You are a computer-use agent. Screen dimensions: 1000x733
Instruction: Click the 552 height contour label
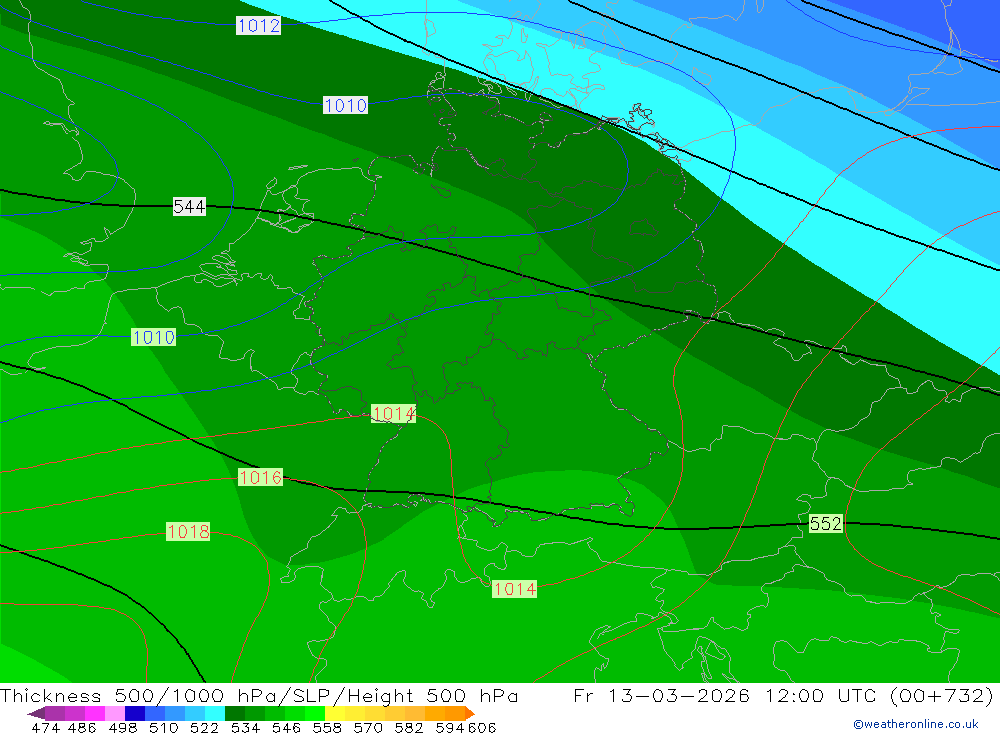pos(825,524)
